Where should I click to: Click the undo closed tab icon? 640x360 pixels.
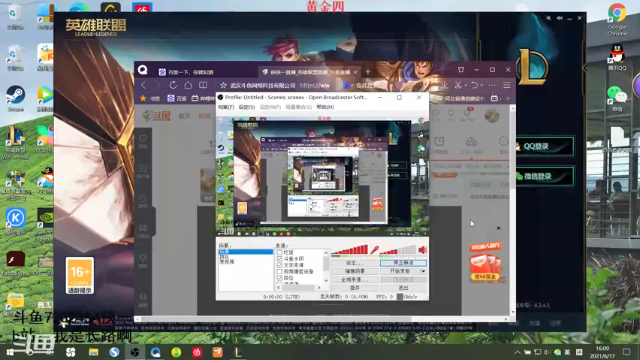click(474, 85)
